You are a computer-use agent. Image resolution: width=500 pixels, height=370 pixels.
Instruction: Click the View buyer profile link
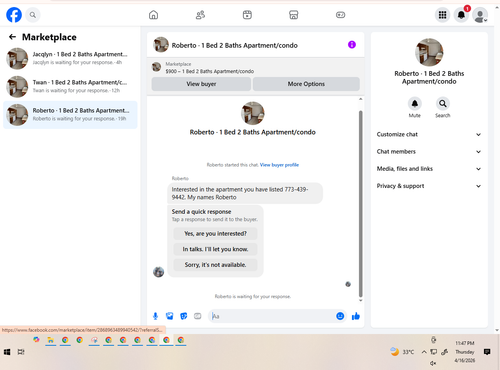279,165
